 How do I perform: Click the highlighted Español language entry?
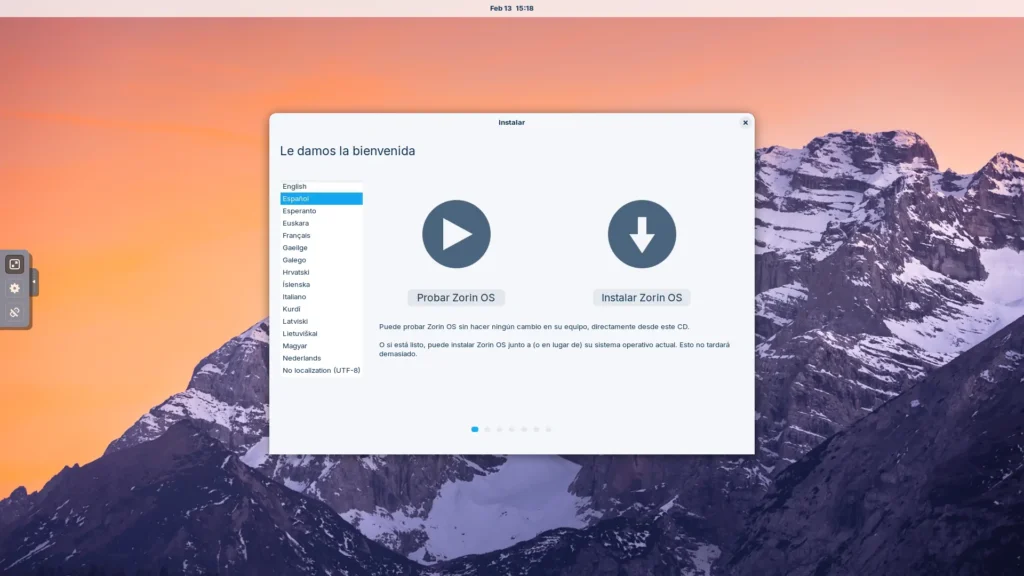[296, 199]
